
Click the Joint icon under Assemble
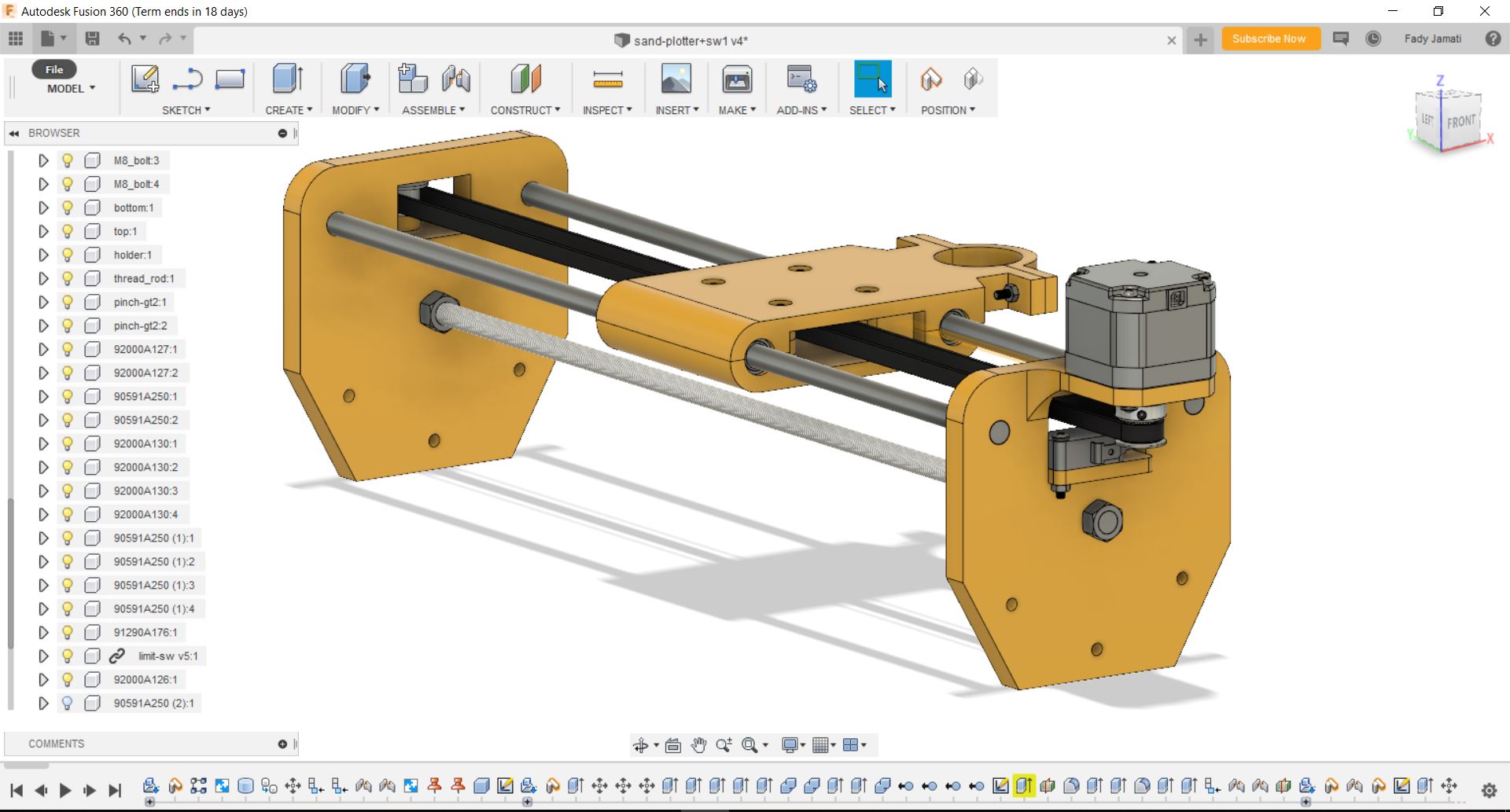coord(455,79)
